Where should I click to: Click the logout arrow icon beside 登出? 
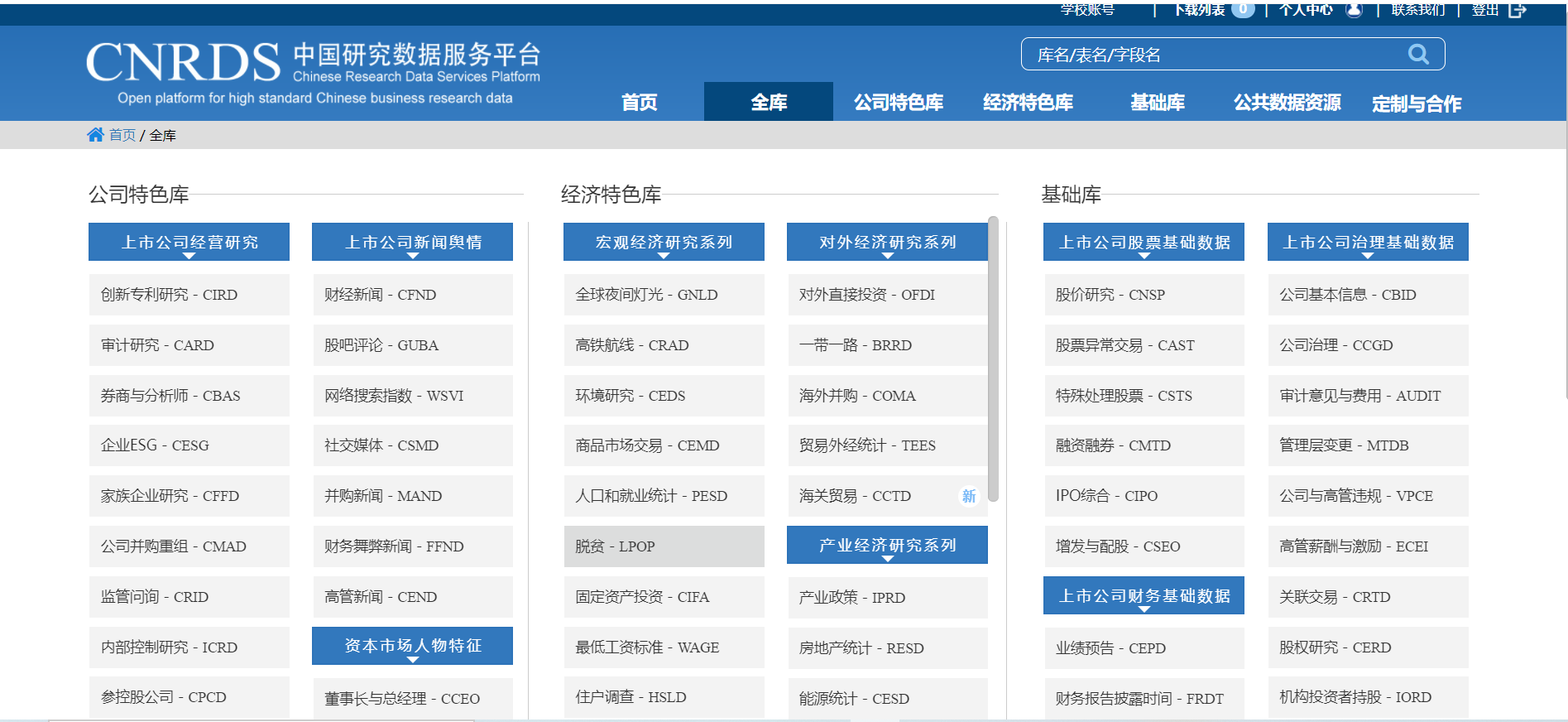coord(1518,10)
